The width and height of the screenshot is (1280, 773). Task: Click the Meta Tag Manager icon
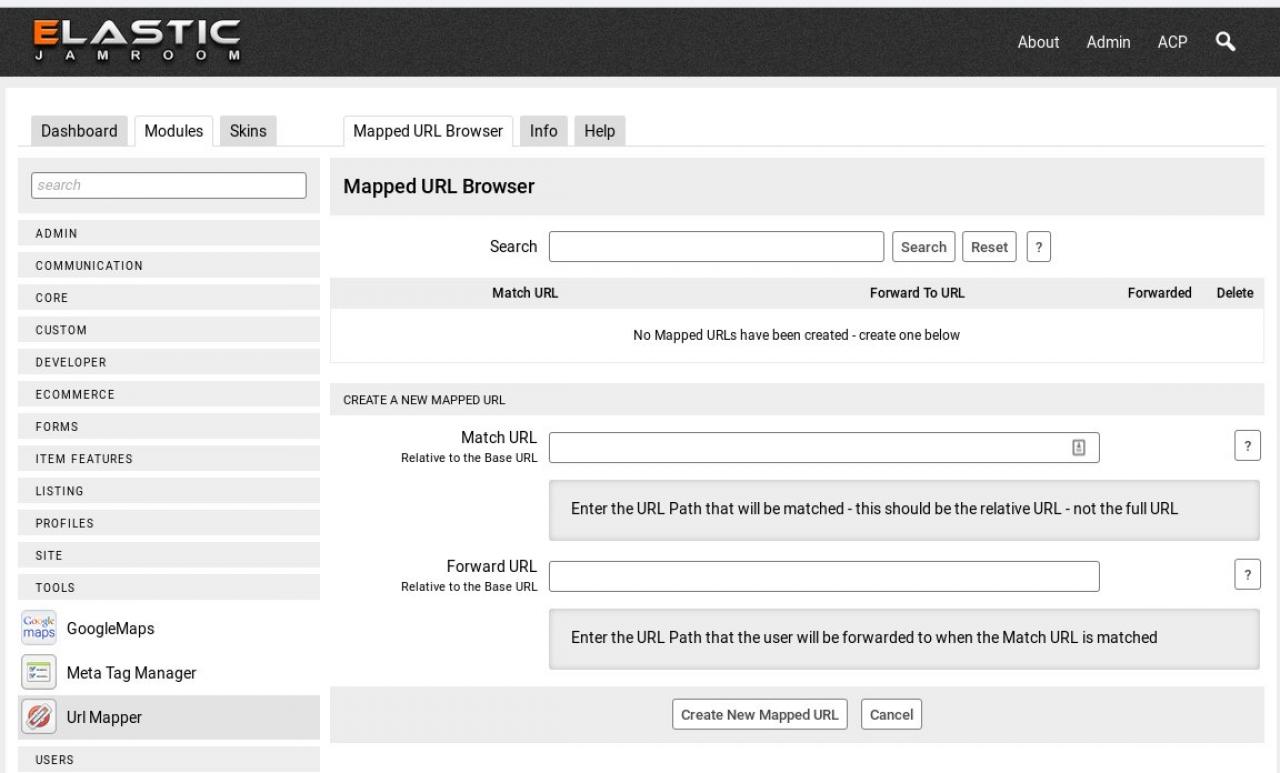click(x=39, y=673)
